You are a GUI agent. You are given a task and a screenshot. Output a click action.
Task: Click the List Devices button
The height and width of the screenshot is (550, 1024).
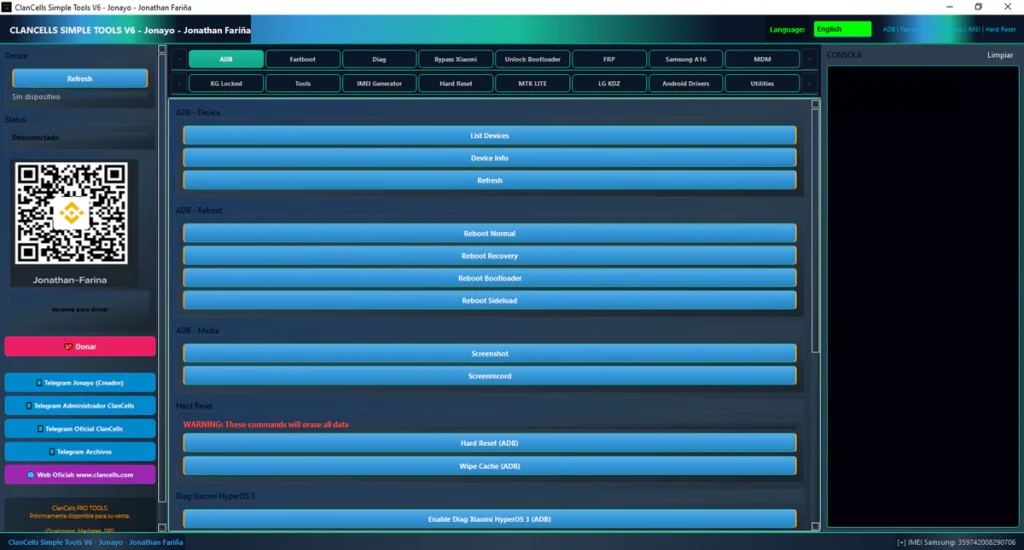pyautogui.click(x=489, y=135)
